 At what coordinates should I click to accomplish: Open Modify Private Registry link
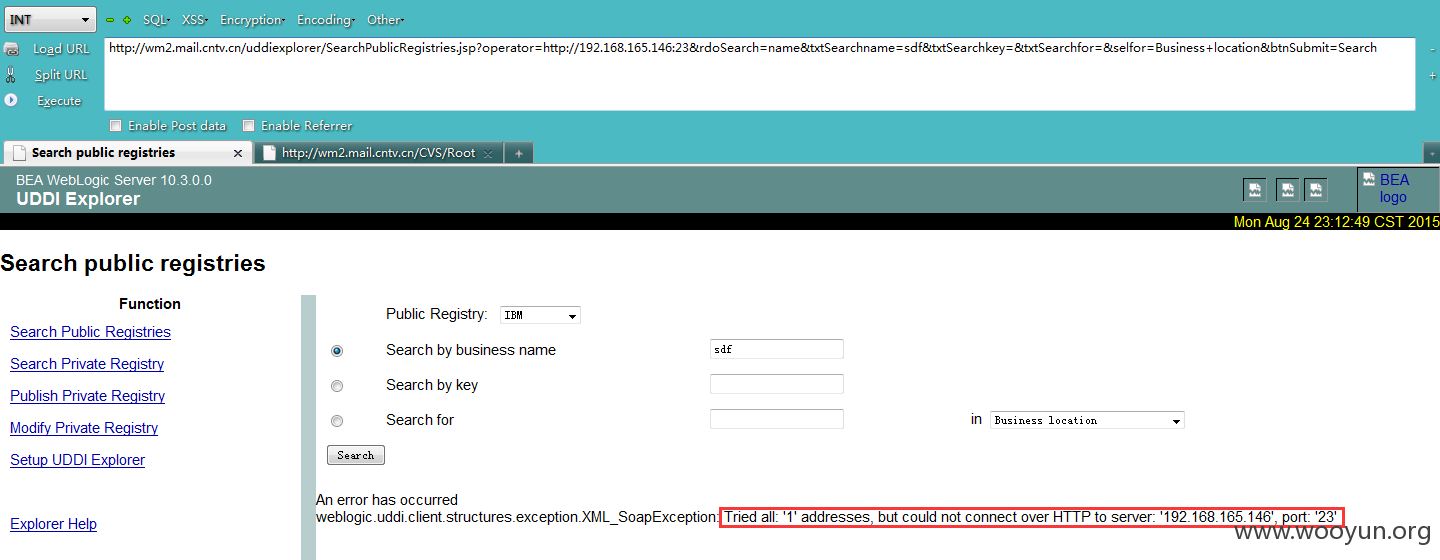click(x=84, y=428)
